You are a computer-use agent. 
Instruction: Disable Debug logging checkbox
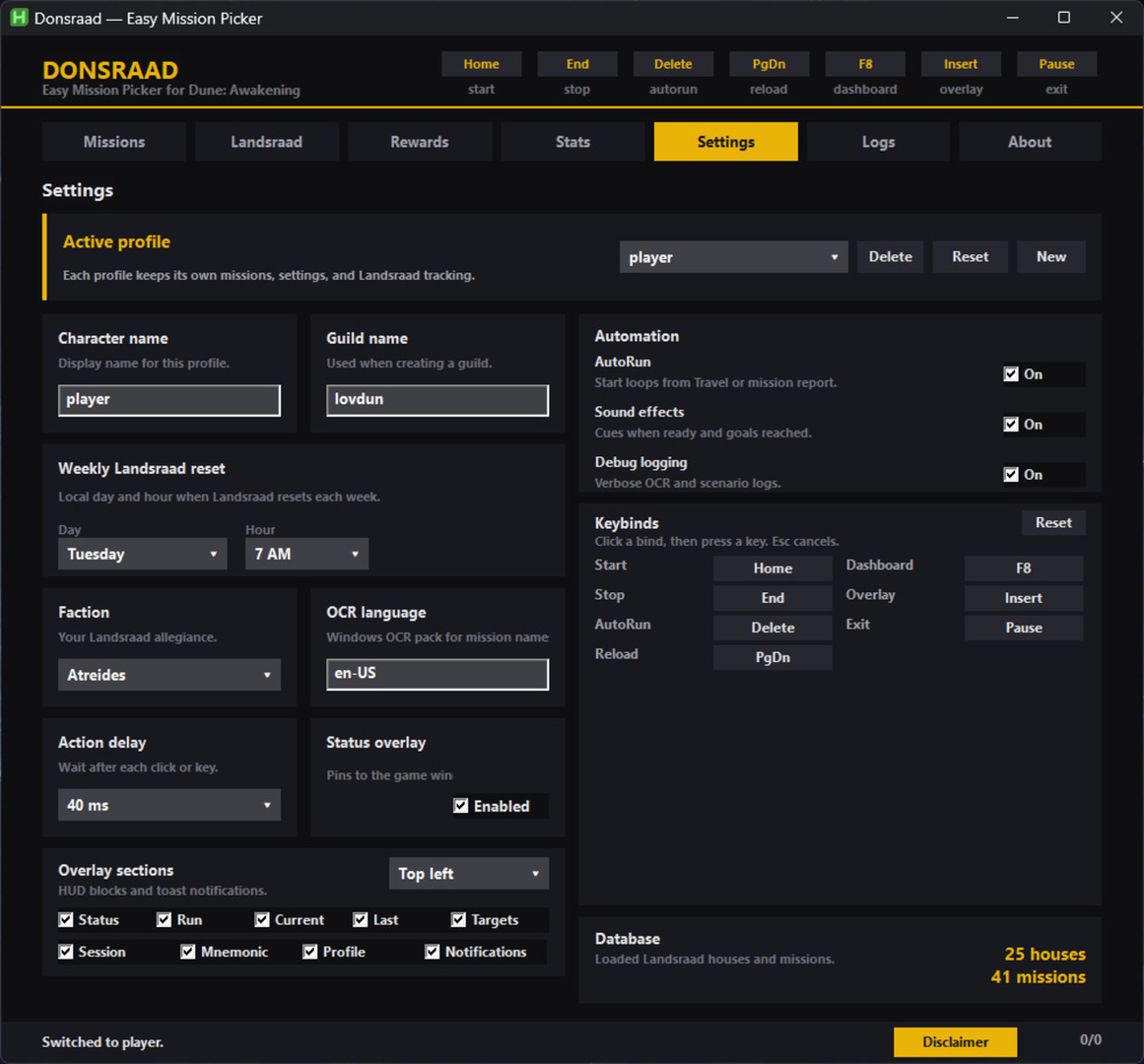[x=1011, y=475]
